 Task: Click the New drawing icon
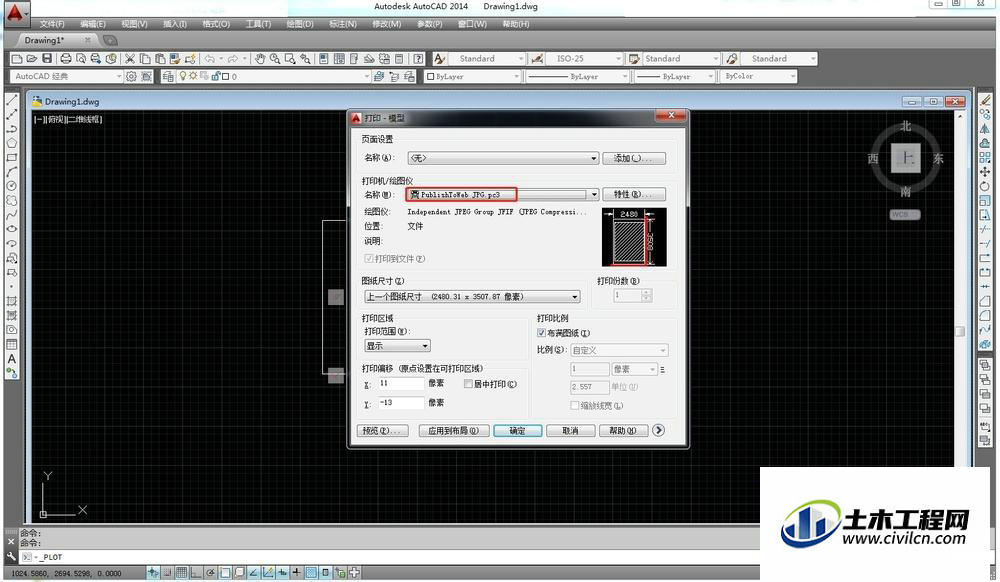[17, 59]
